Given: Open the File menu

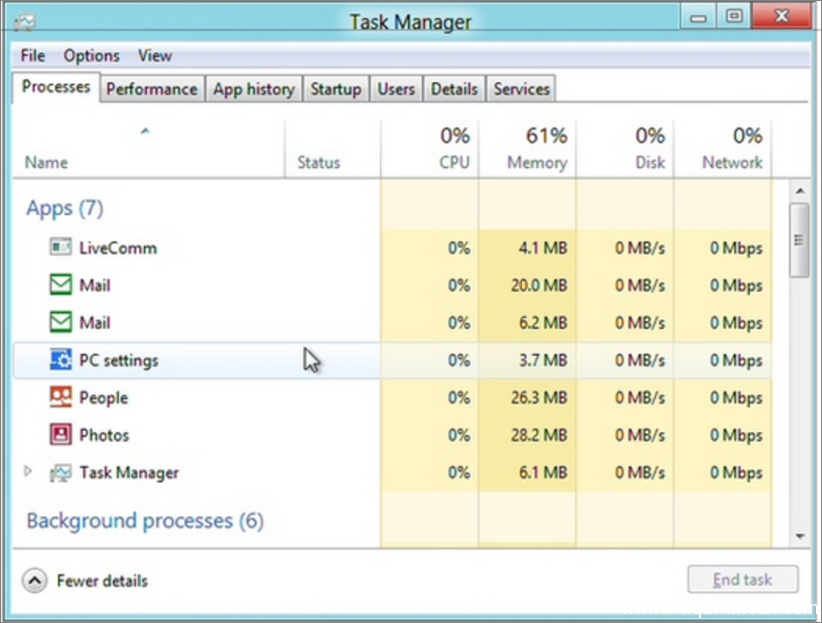Looking at the screenshot, I should click(x=33, y=56).
